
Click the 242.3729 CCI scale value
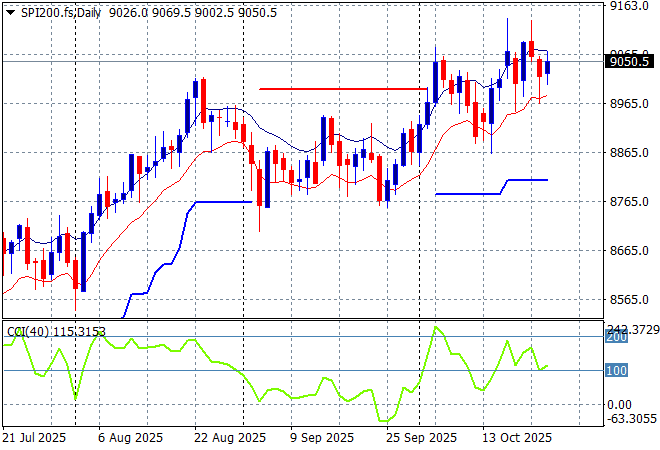point(633,330)
